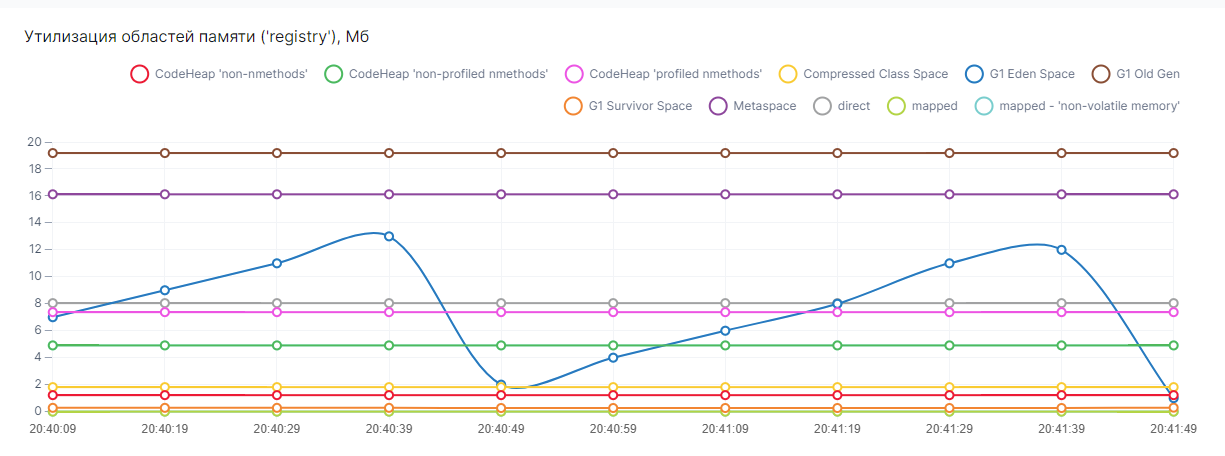This screenshot has height=456, width=1225.
Task: Click the Metaspace data point at 20:41:49
Action: [1173, 194]
